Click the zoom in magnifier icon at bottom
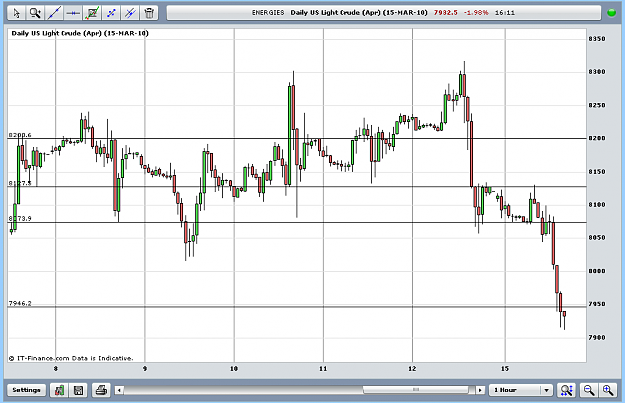 [607, 390]
